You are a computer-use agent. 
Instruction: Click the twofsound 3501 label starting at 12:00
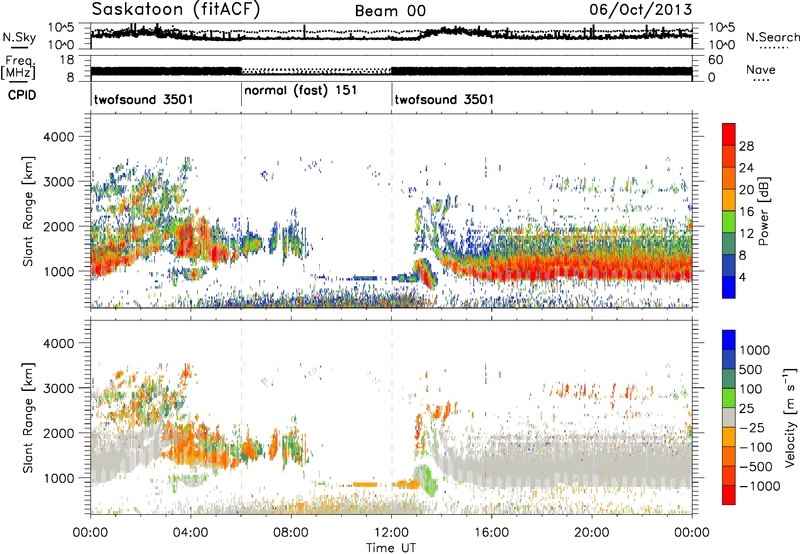[444, 99]
